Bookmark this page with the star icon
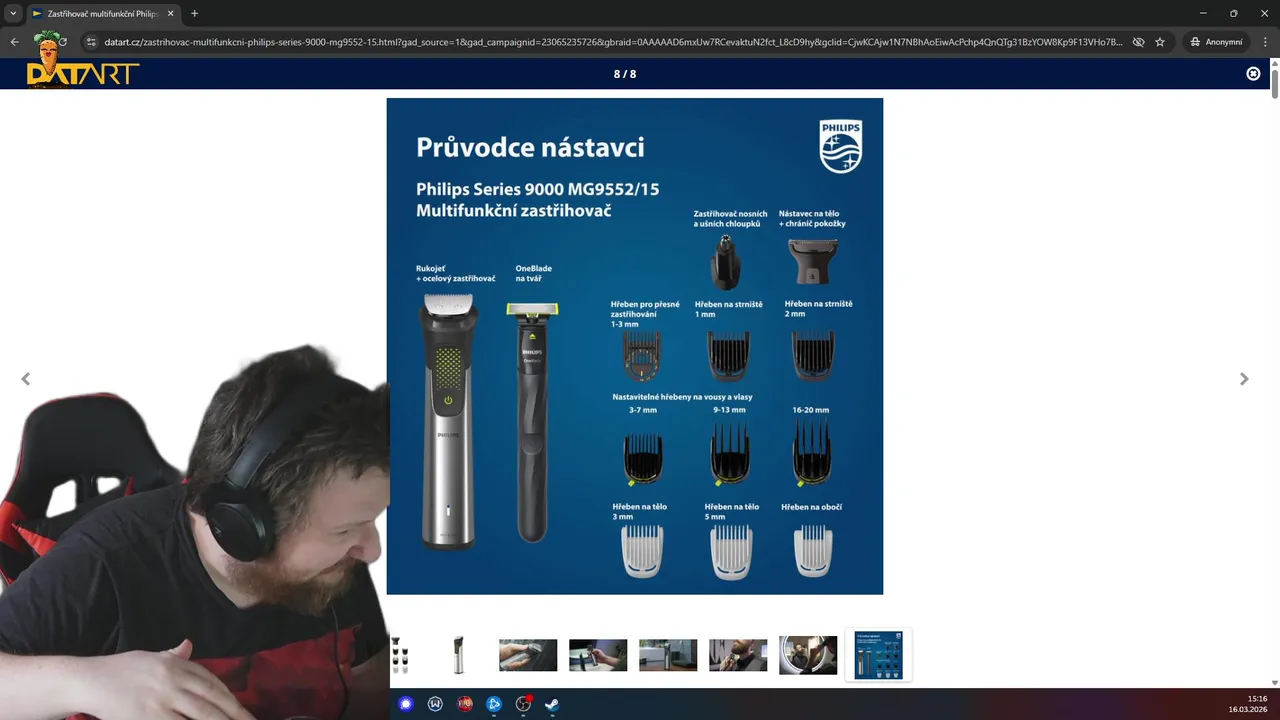The width and height of the screenshot is (1280, 720). [1160, 42]
